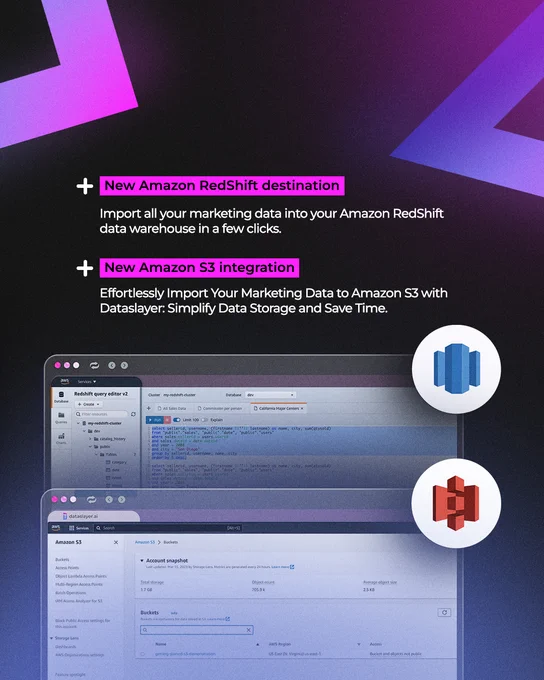544x680 pixels.
Task: Collapse the public schema tree node
Action: (90, 447)
